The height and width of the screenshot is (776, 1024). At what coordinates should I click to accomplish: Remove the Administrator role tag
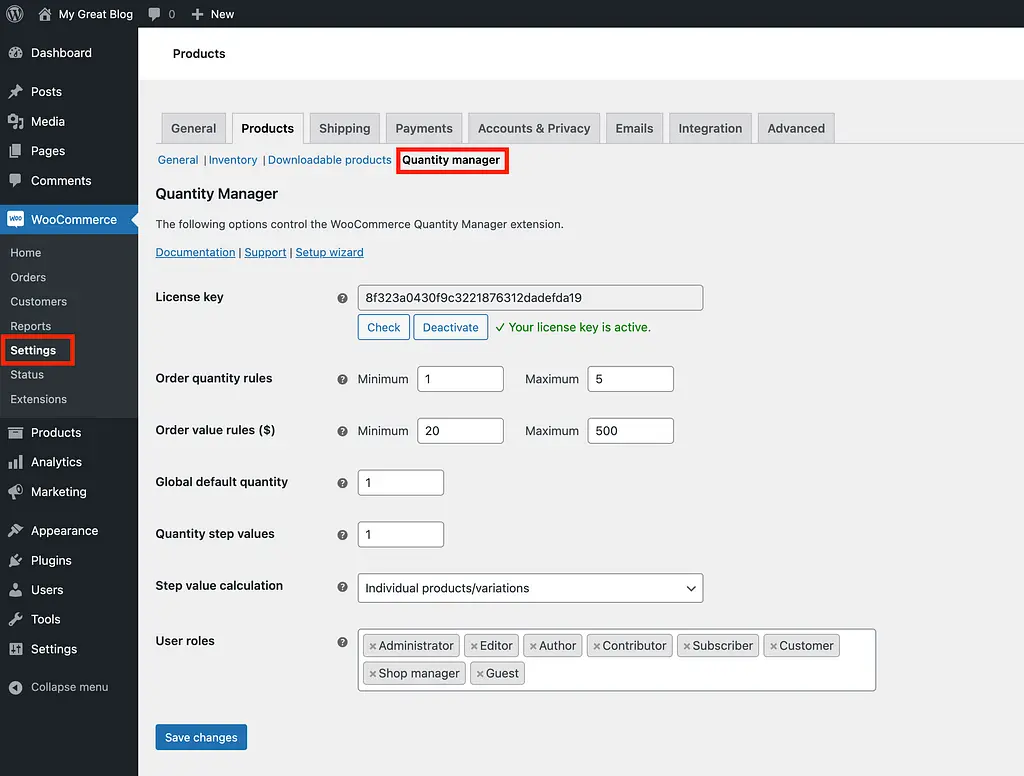373,646
